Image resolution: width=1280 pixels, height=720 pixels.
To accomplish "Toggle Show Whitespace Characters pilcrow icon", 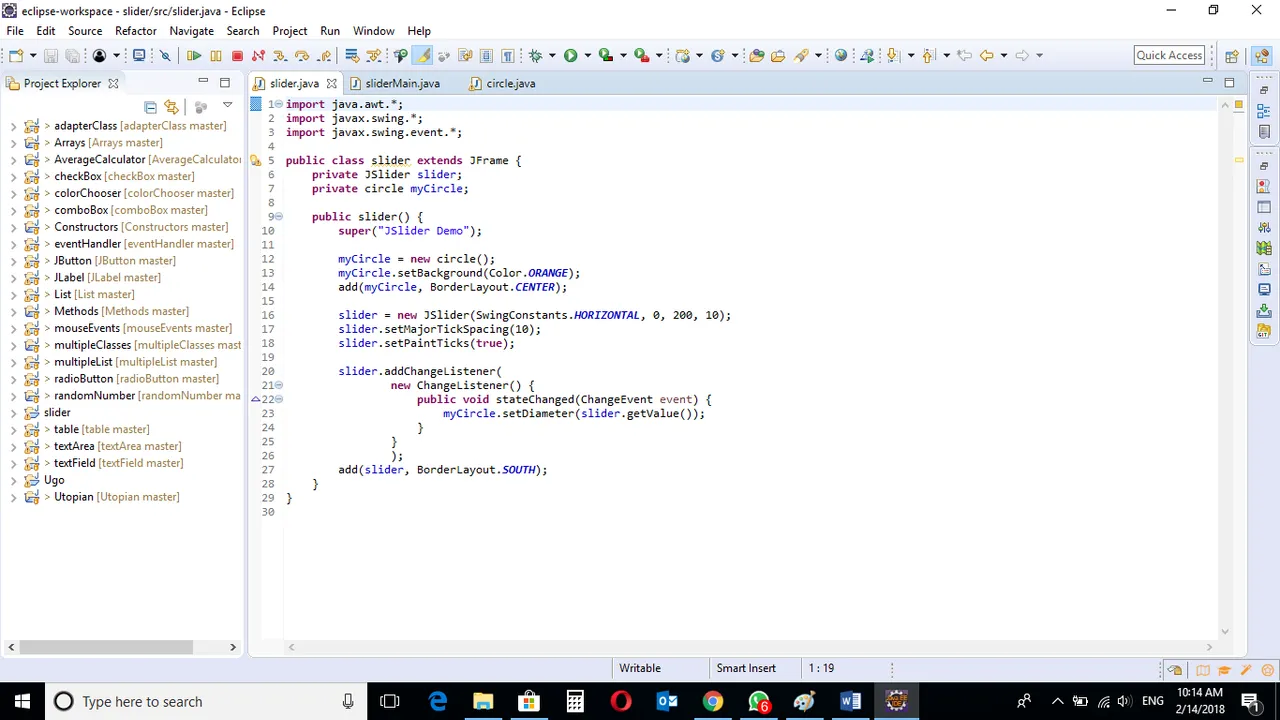I will coord(508,56).
